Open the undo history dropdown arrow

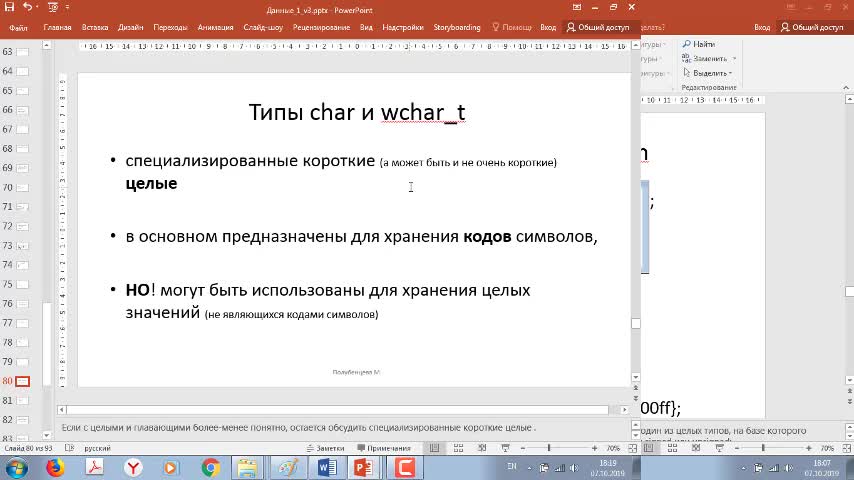(37, 7)
